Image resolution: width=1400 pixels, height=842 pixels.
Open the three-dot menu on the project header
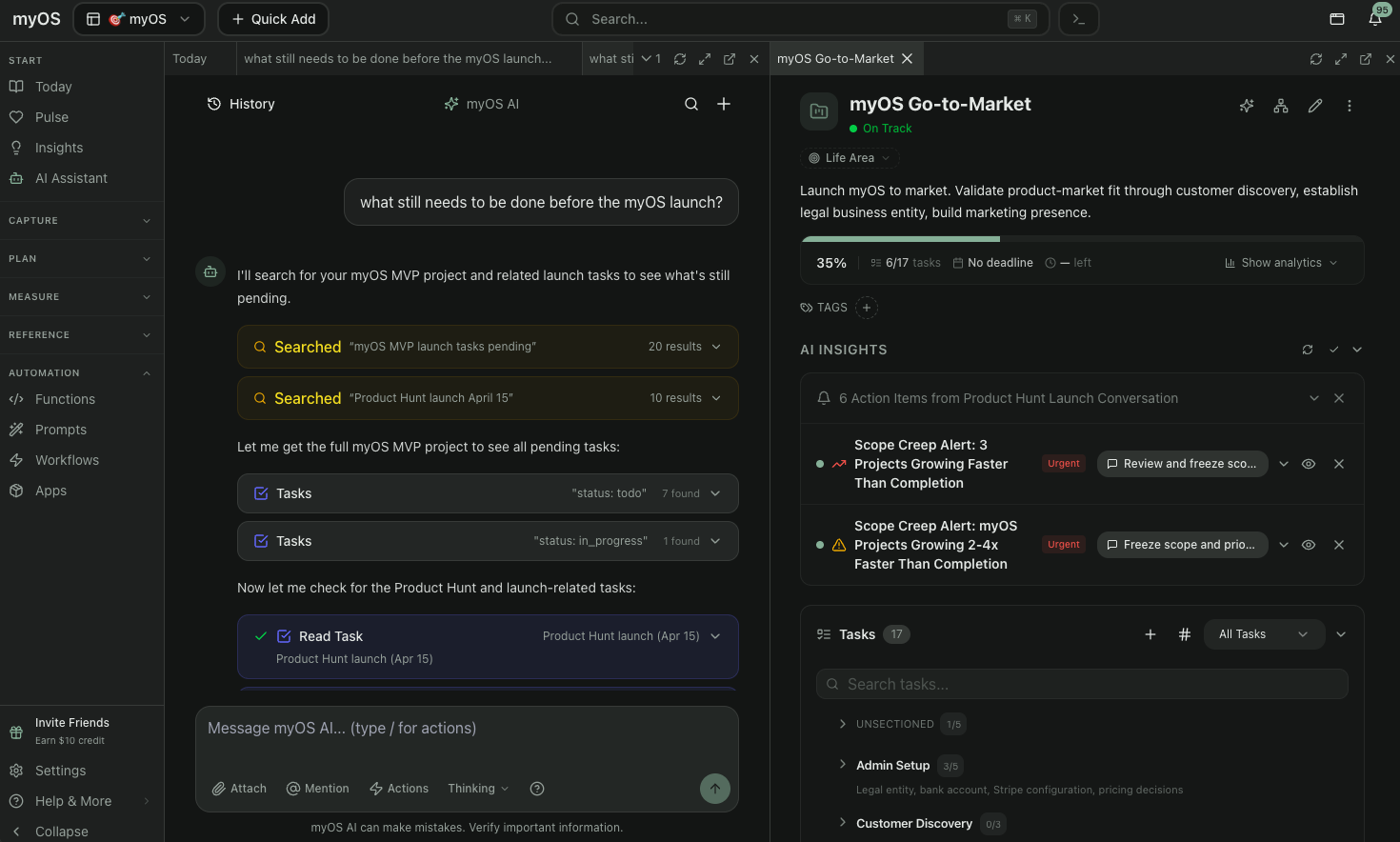tap(1350, 106)
